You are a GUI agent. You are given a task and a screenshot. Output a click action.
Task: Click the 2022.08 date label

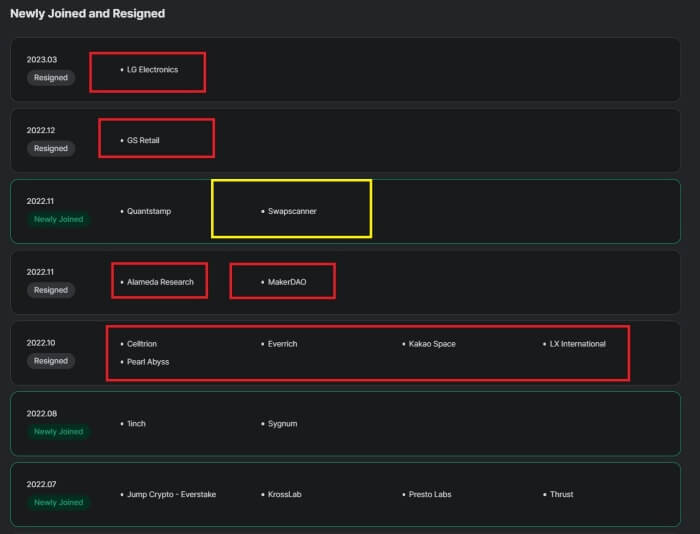click(42, 413)
